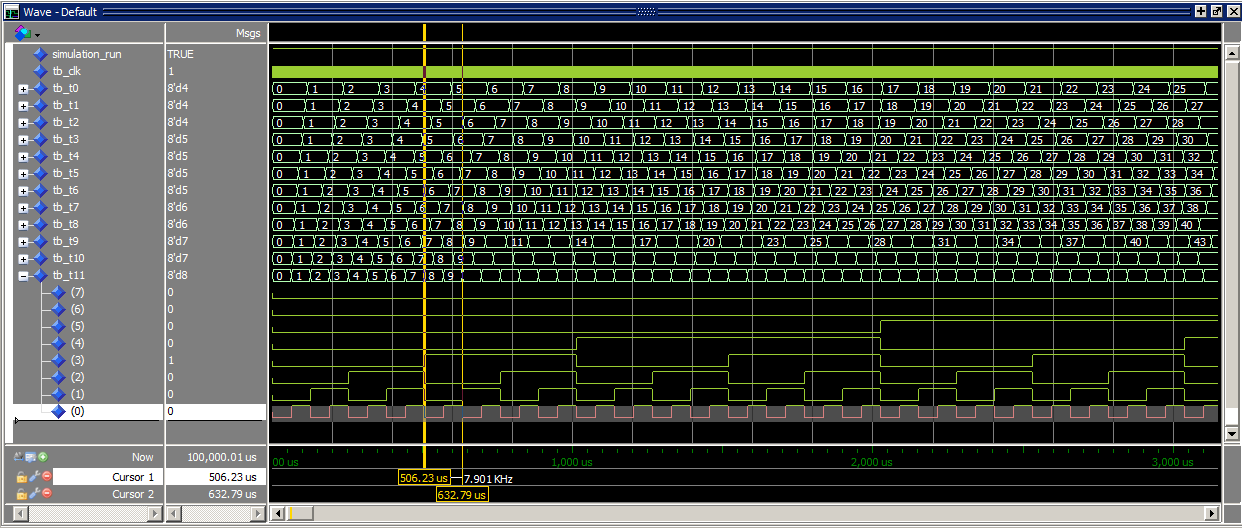Viewport: 1242px width, 528px height.
Task: Click the Cursor 2 name label
Action: [x=134, y=494]
